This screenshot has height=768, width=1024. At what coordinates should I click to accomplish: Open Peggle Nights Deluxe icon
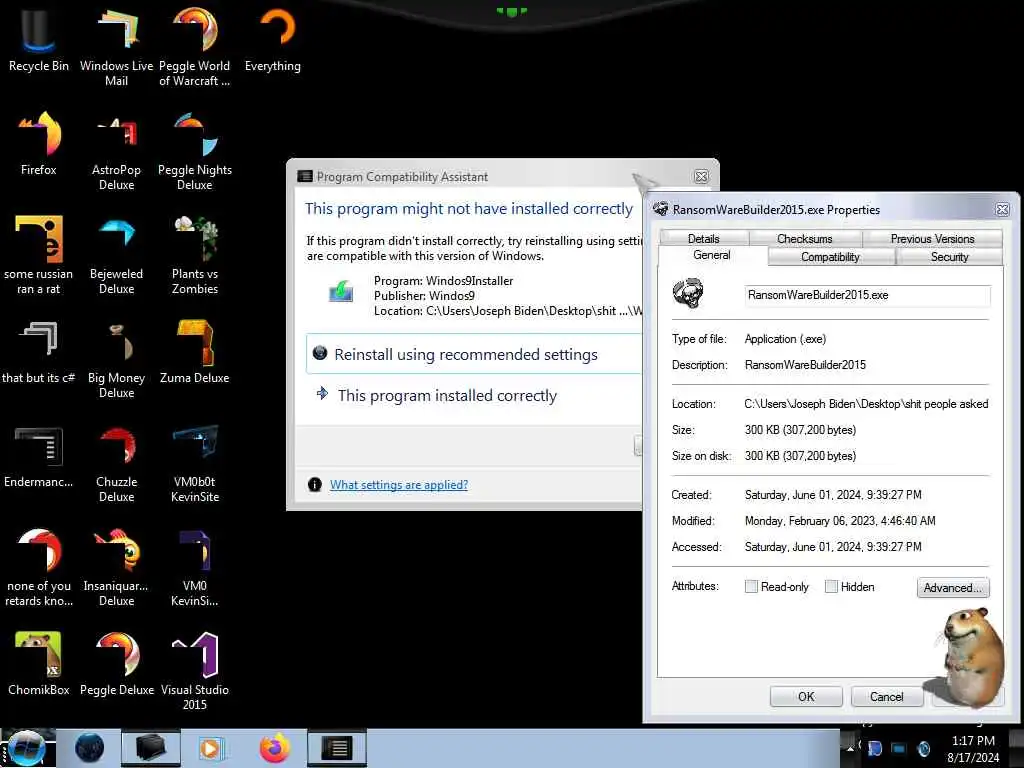click(x=195, y=152)
